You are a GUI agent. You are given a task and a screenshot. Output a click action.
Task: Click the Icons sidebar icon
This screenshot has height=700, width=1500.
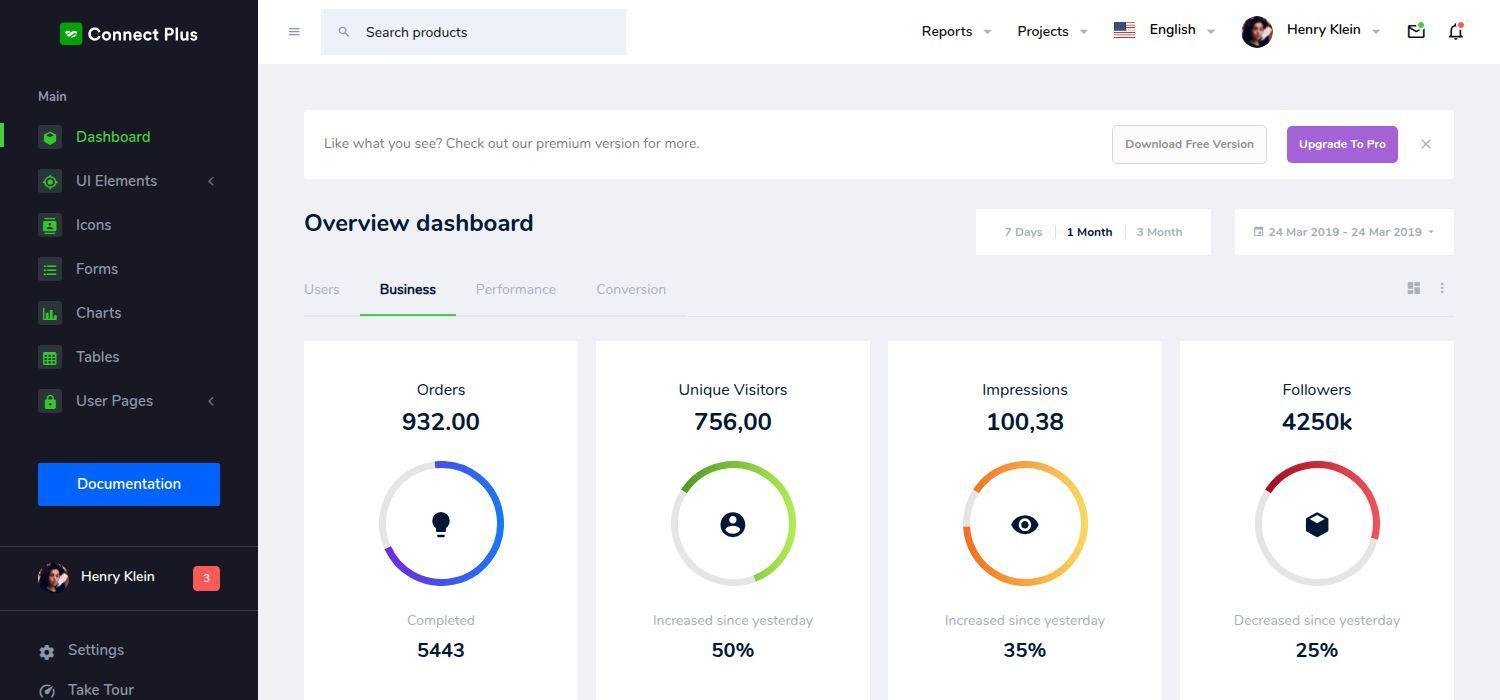pos(50,225)
